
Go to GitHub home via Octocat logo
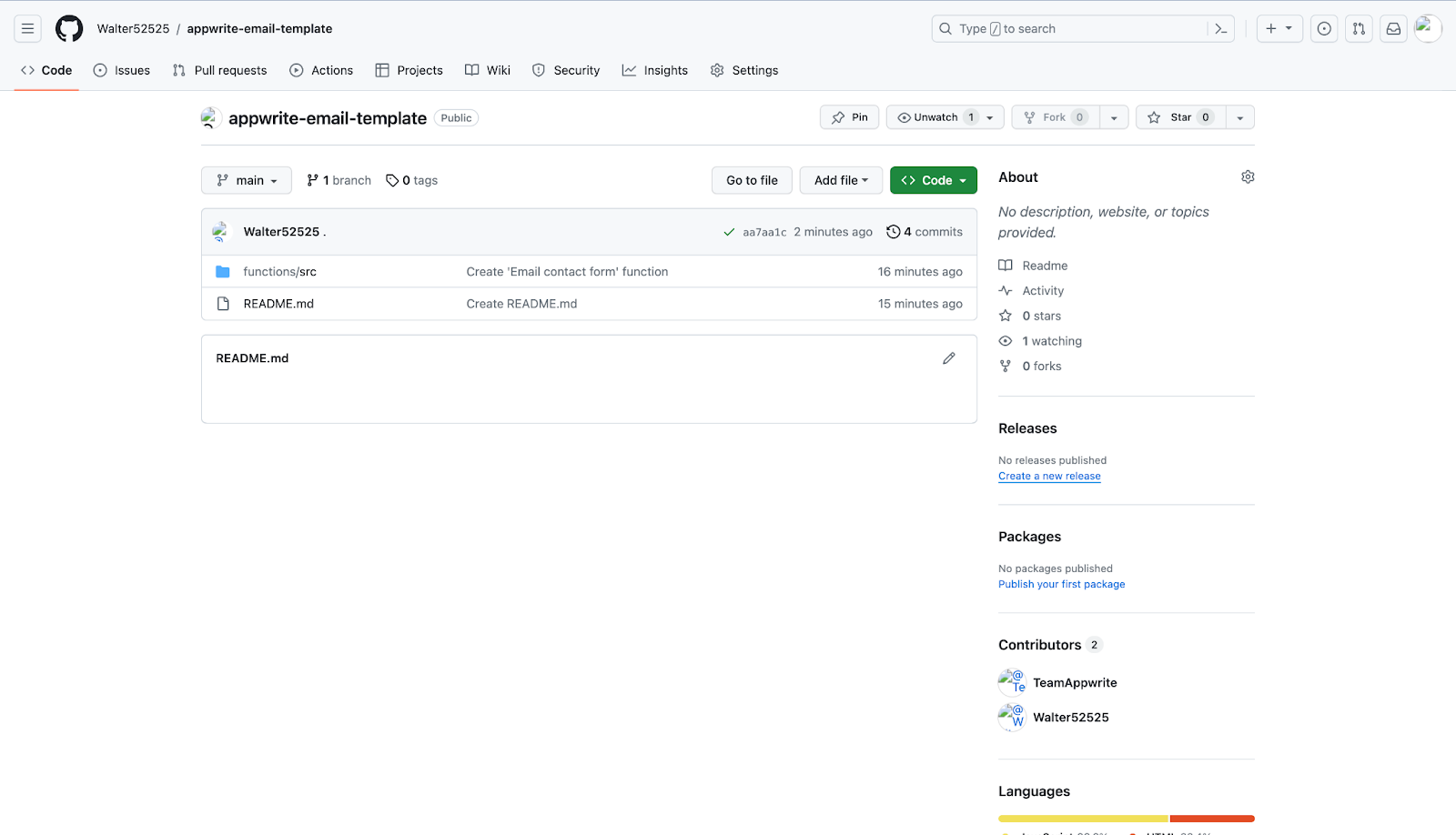[69, 28]
